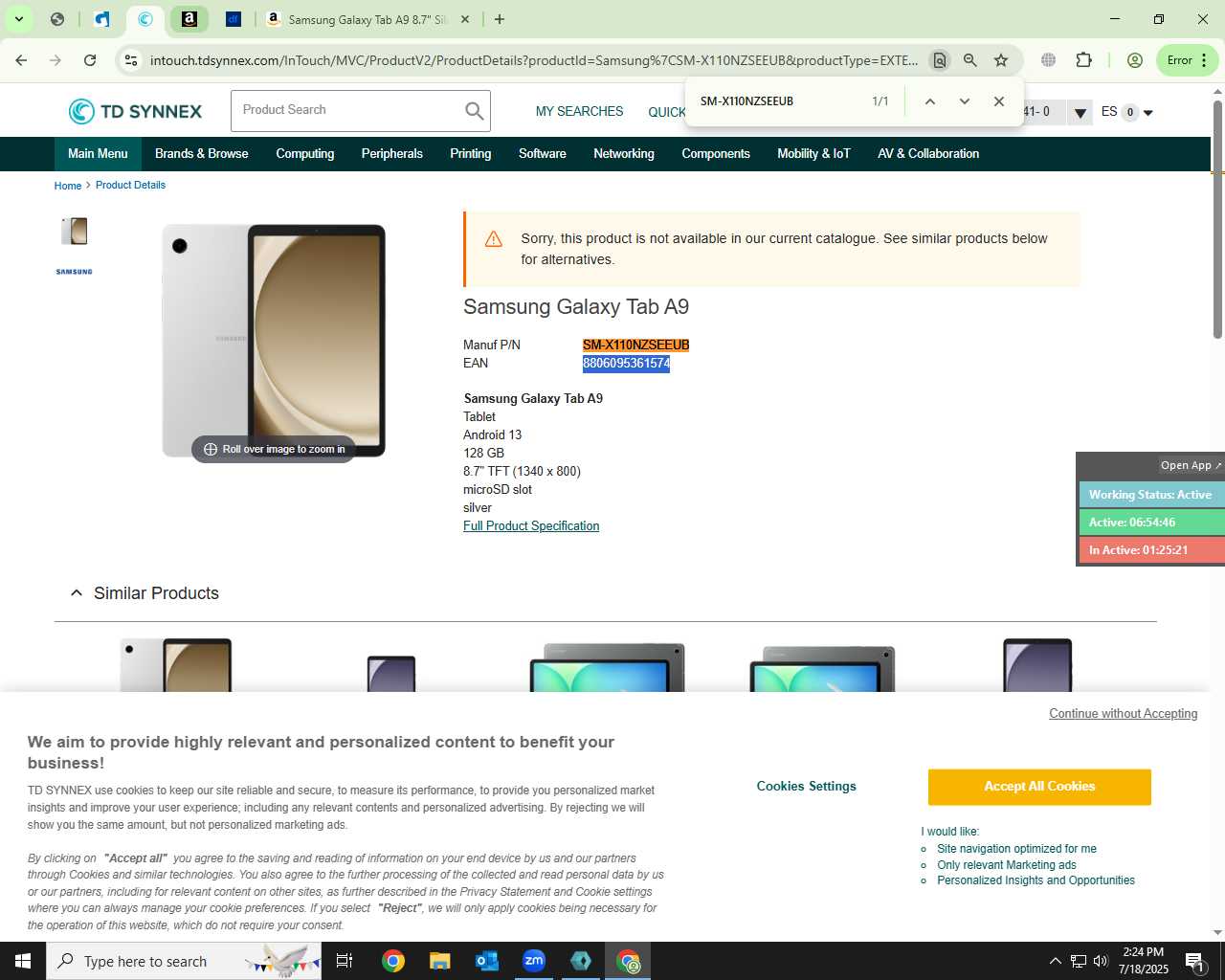Open Outlook from the taskbar
Viewport: 1225px width, 980px height.
(487, 961)
